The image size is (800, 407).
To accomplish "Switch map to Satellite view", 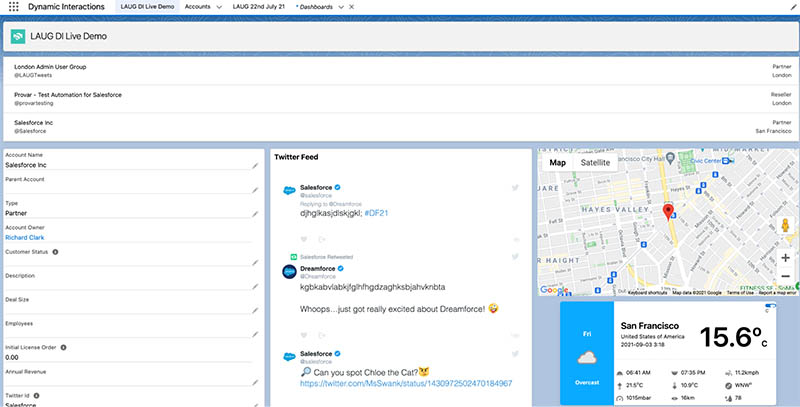I will point(595,163).
